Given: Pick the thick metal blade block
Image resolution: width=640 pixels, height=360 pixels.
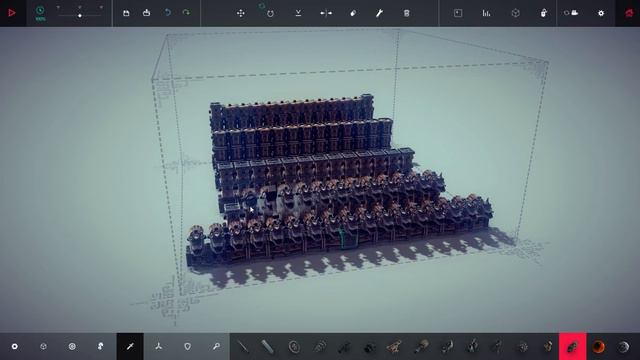Looking at the screenshot, I should click(267, 347).
